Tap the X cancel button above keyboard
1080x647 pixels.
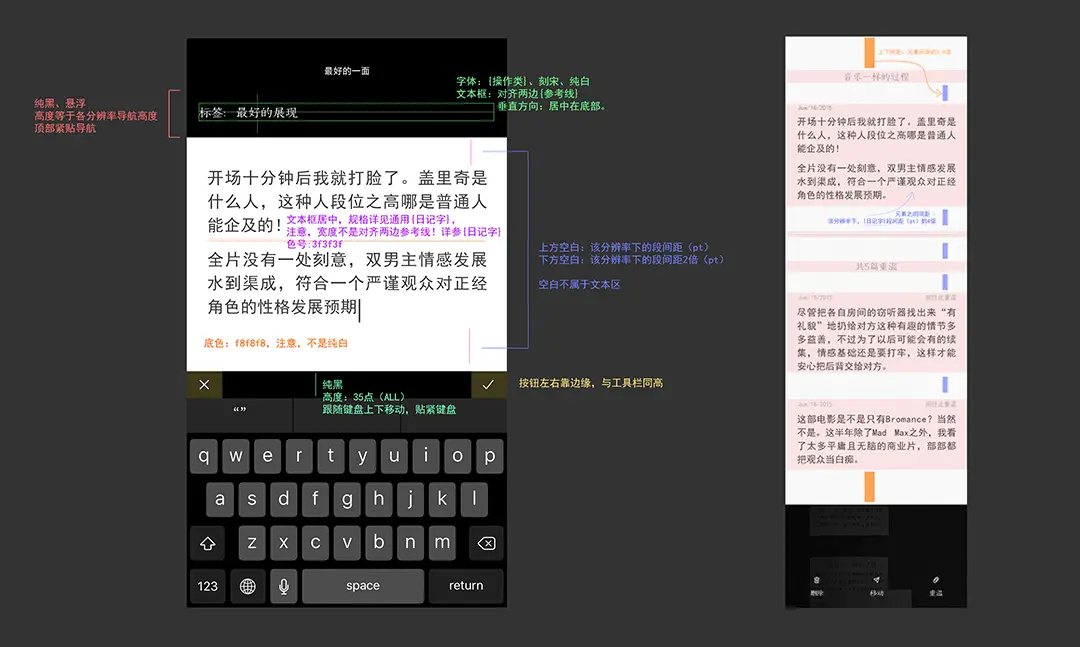coord(204,385)
